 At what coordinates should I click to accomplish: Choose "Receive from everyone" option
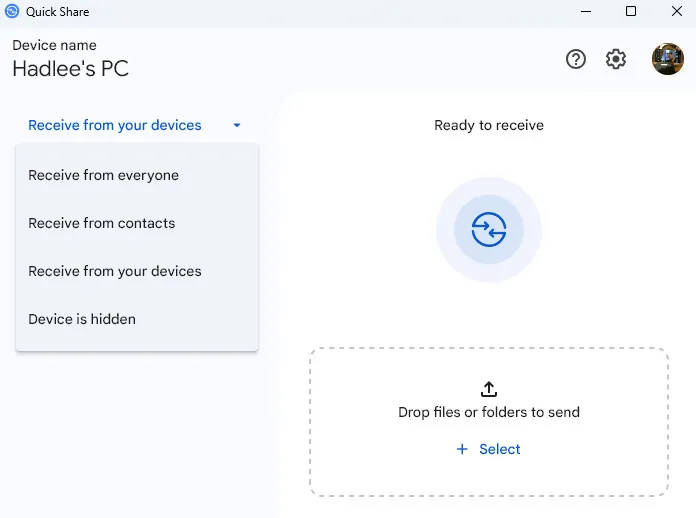coord(104,175)
